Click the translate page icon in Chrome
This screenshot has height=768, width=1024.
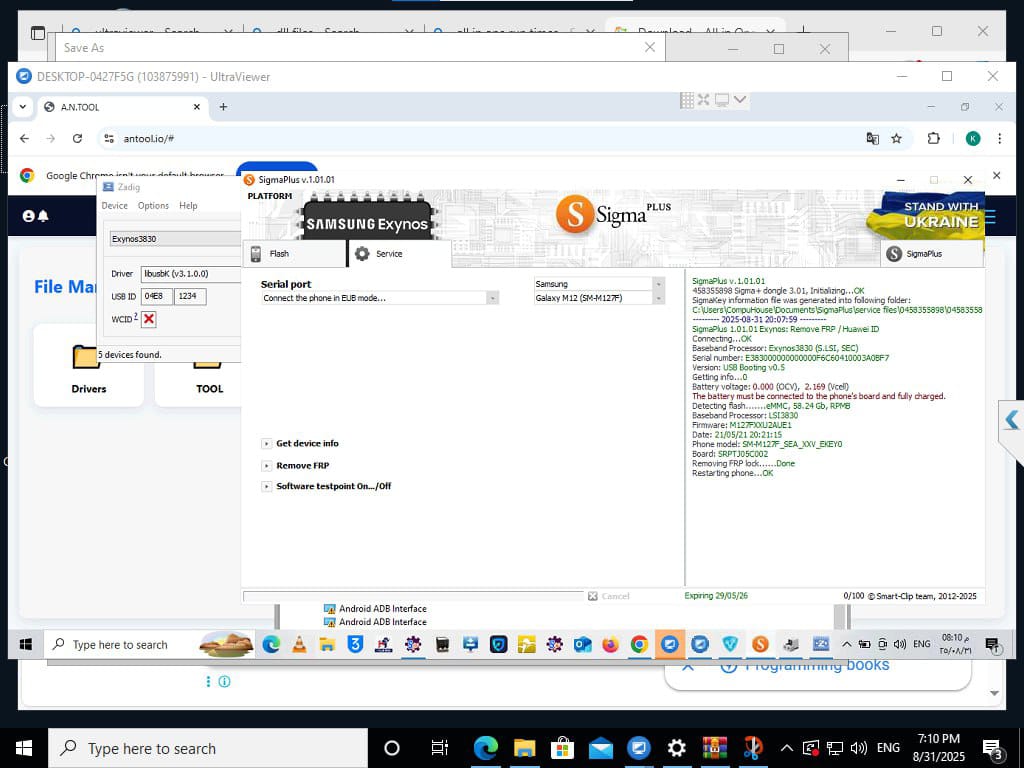tap(872, 138)
